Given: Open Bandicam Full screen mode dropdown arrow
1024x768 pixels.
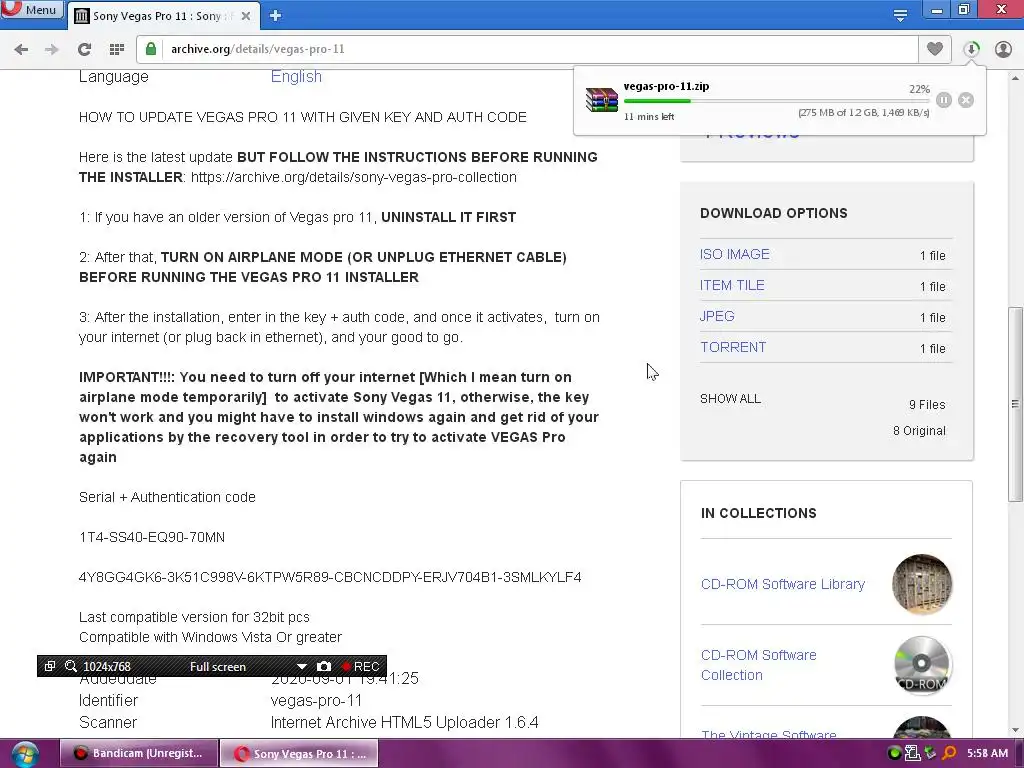Looking at the screenshot, I should (301, 666).
